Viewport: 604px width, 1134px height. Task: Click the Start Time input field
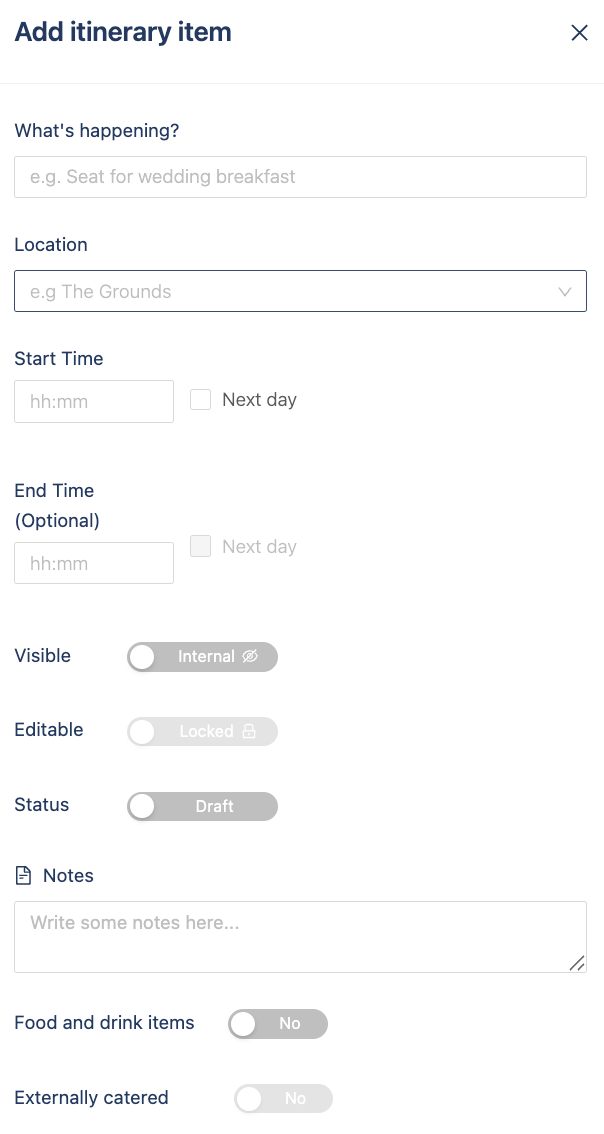94,401
